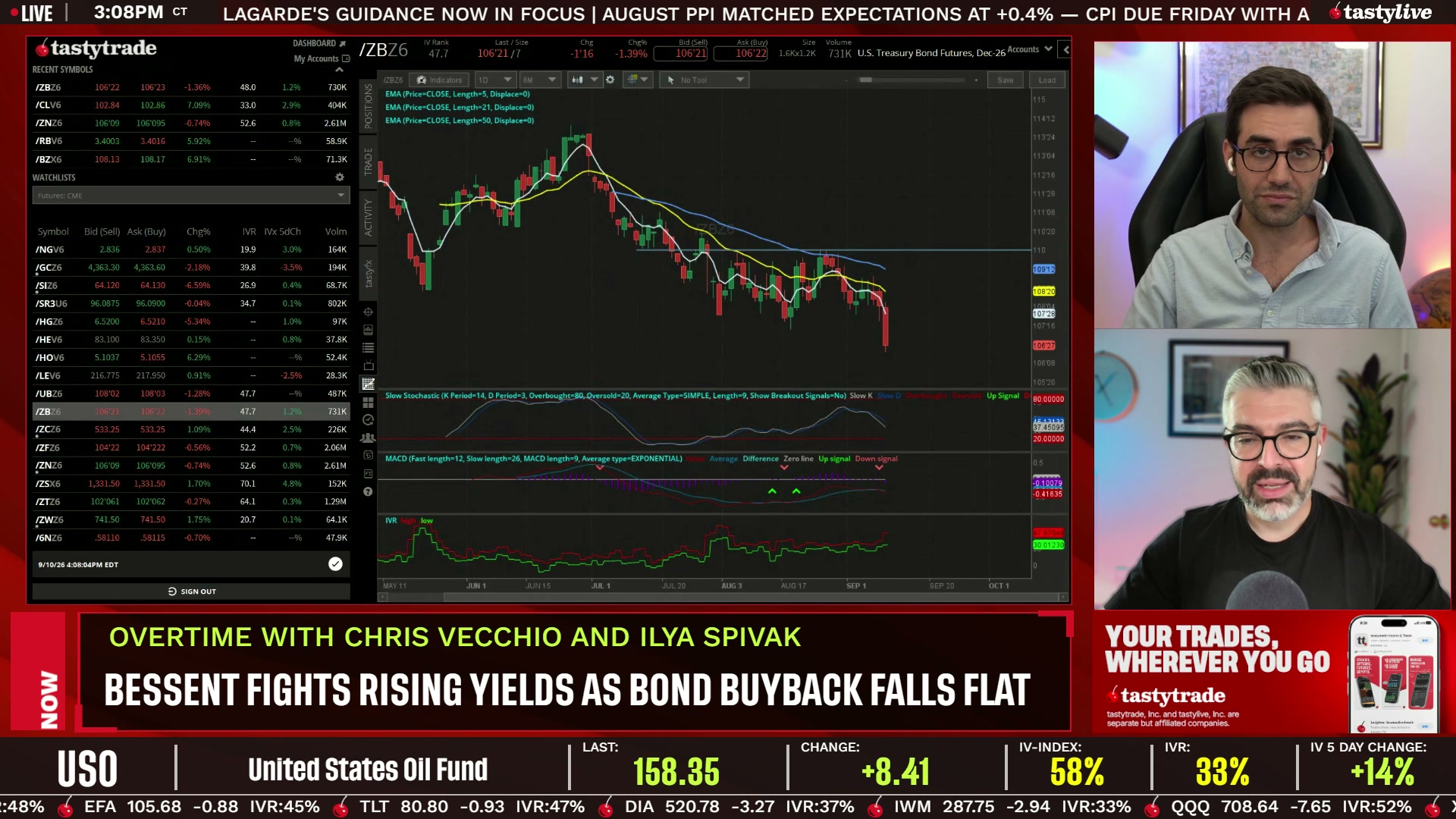1456x819 pixels.
Task: Open the Indicators menu on the chart toolbar
Action: (x=440, y=80)
